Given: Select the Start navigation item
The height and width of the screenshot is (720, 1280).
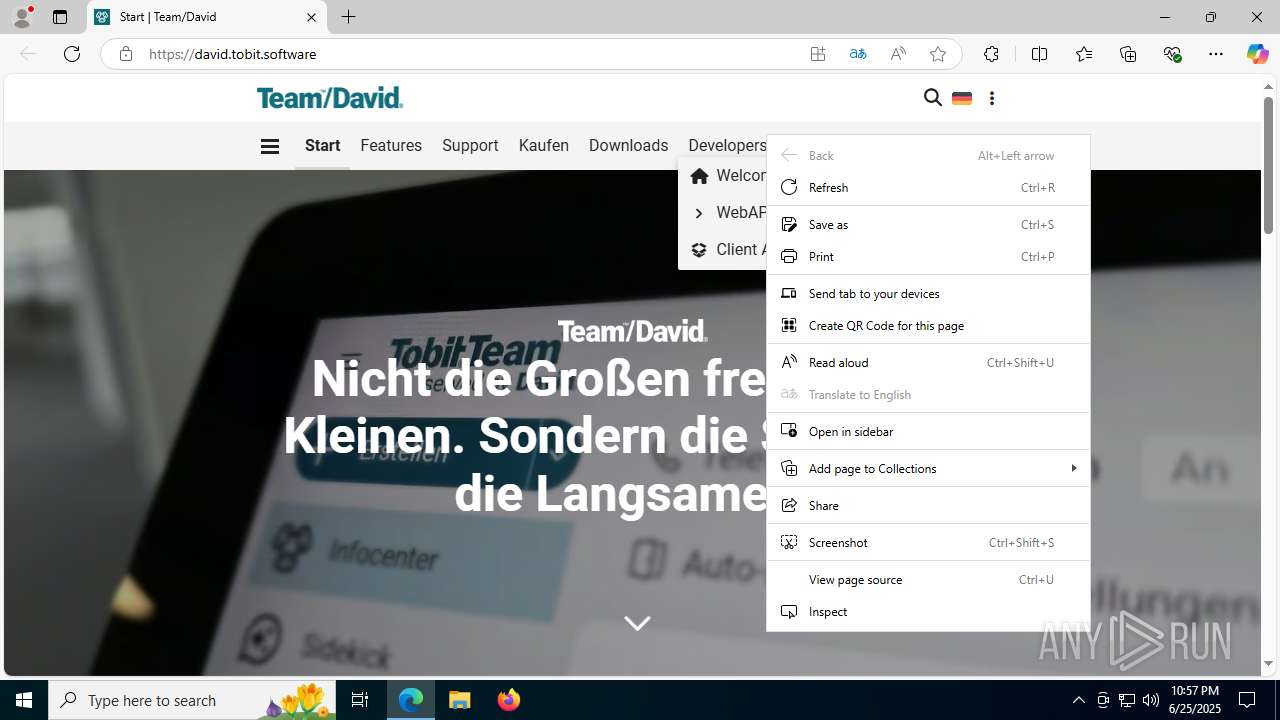Looking at the screenshot, I should 322,145.
